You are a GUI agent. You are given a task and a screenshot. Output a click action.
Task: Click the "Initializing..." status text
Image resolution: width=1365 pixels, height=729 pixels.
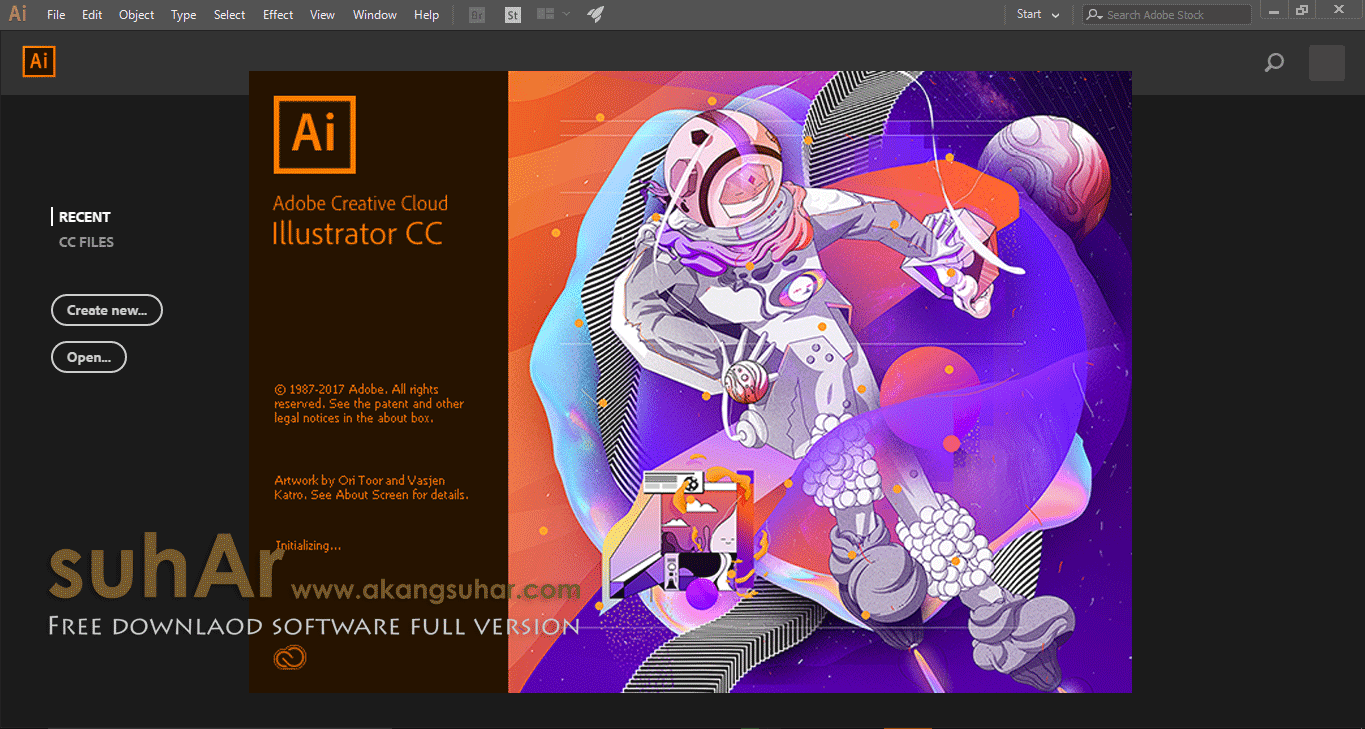coord(308,546)
